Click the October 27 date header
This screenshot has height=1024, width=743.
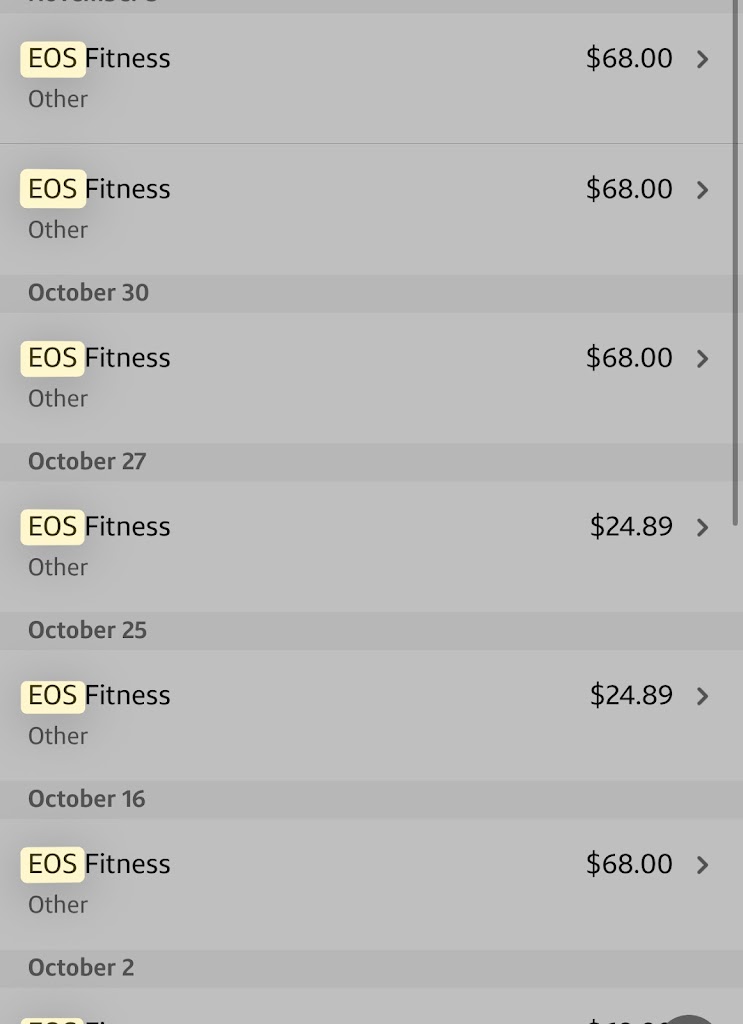pyautogui.click(x=87, y=462)
